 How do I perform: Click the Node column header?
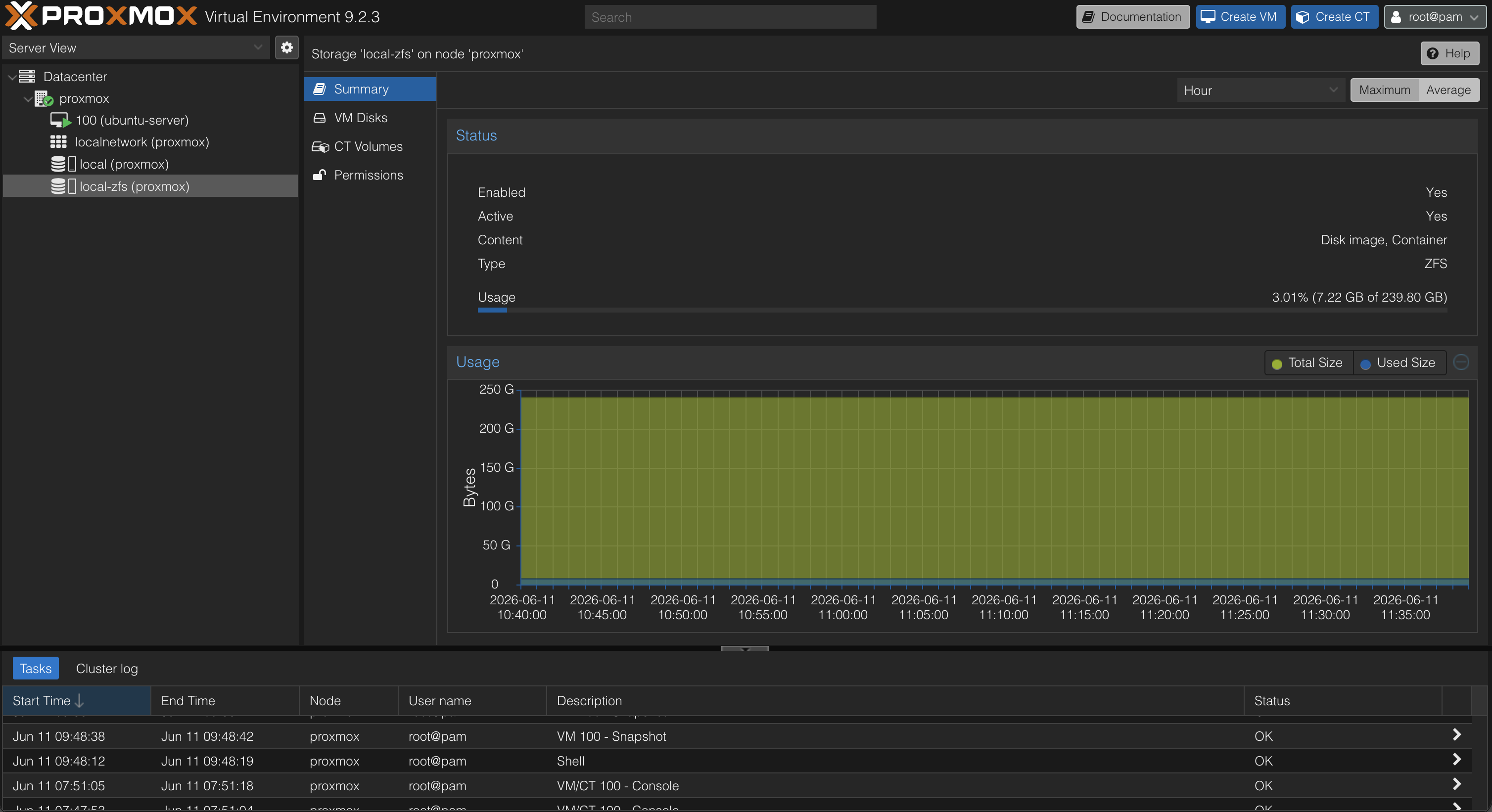coord(349,701)
